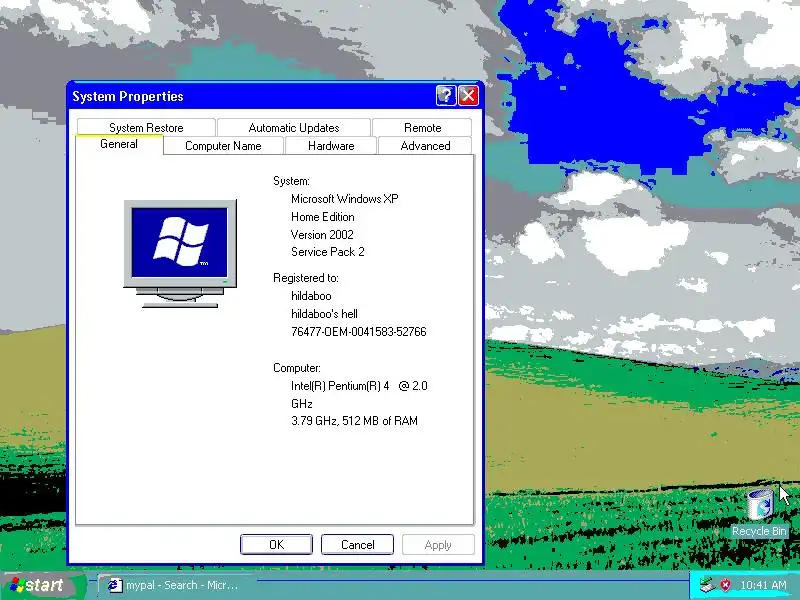Select the product ID 76477-OEM-0041583-52766
Viewport: 800px width, 600px height.
[x=358, y=332]
